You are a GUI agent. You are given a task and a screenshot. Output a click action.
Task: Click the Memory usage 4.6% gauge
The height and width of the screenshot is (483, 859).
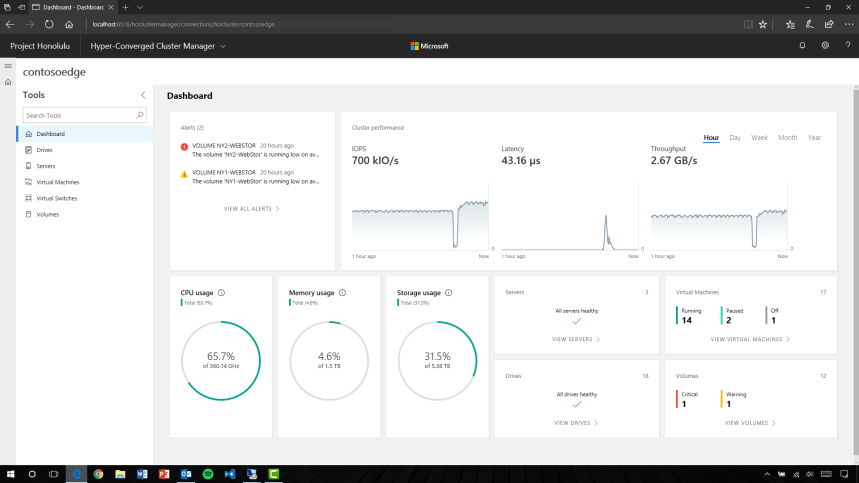coord(329,361)
